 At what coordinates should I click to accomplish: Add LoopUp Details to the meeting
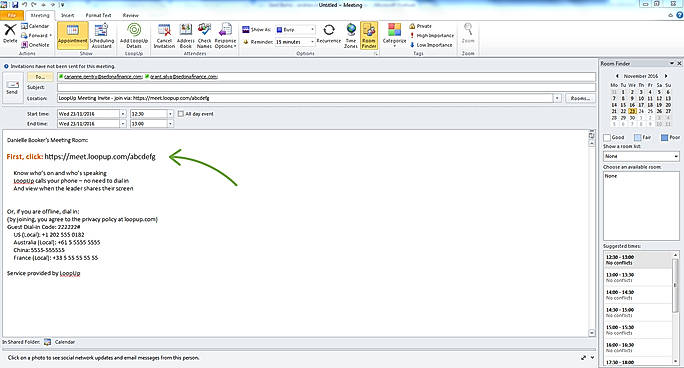point(134,35)
